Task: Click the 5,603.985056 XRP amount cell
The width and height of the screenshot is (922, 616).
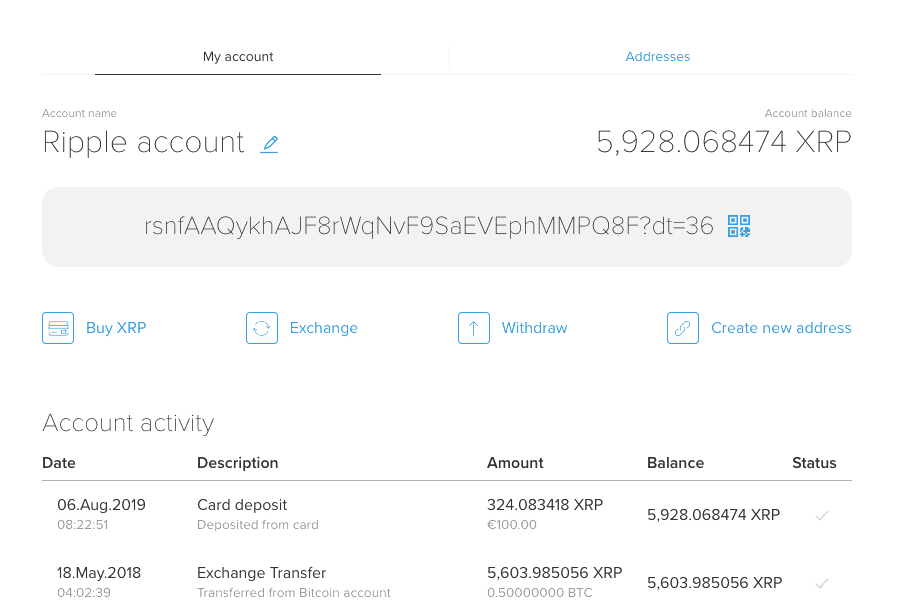Action: click(554, 573)
